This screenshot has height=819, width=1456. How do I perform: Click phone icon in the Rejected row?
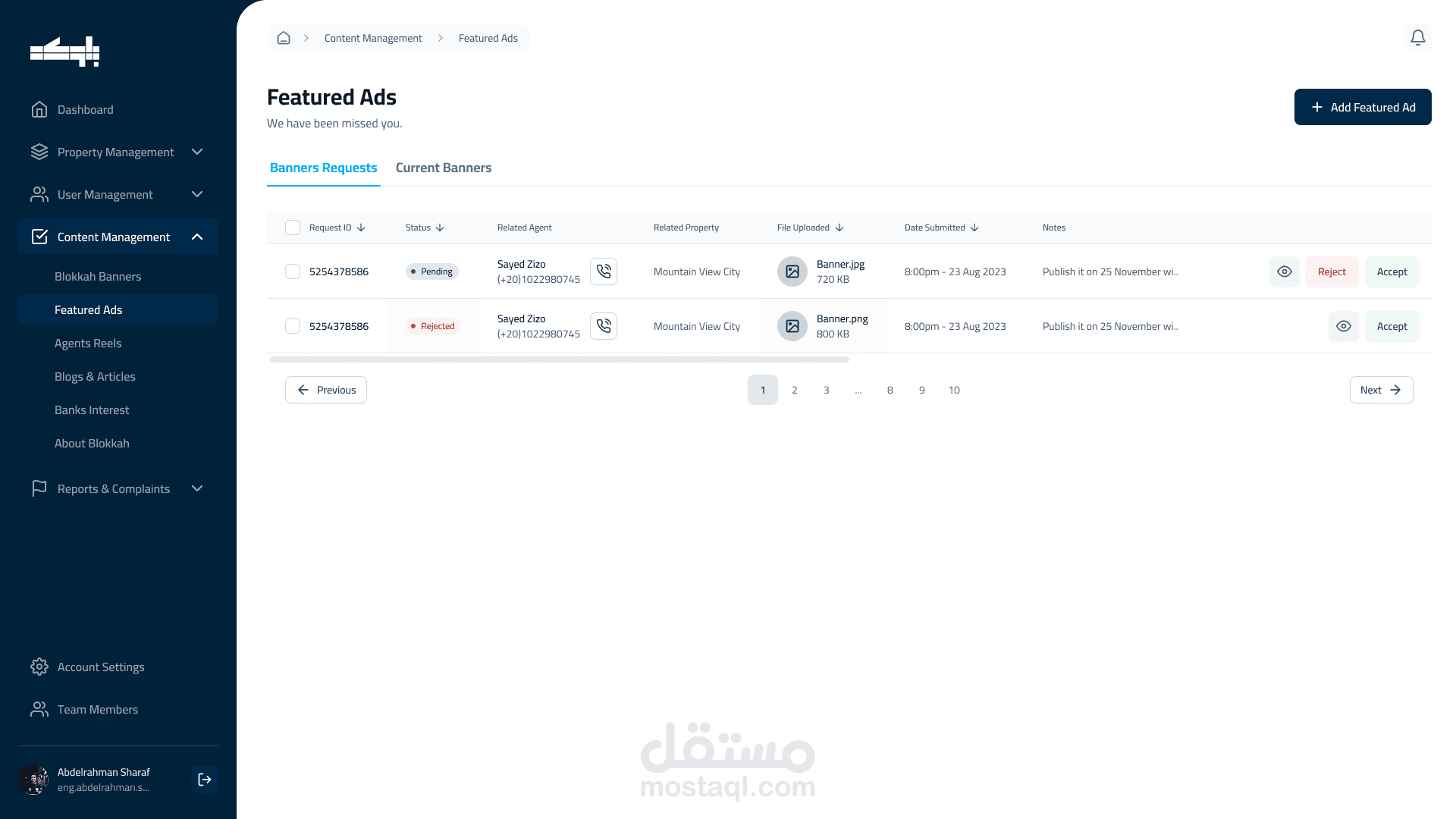[x=604, y=326]
